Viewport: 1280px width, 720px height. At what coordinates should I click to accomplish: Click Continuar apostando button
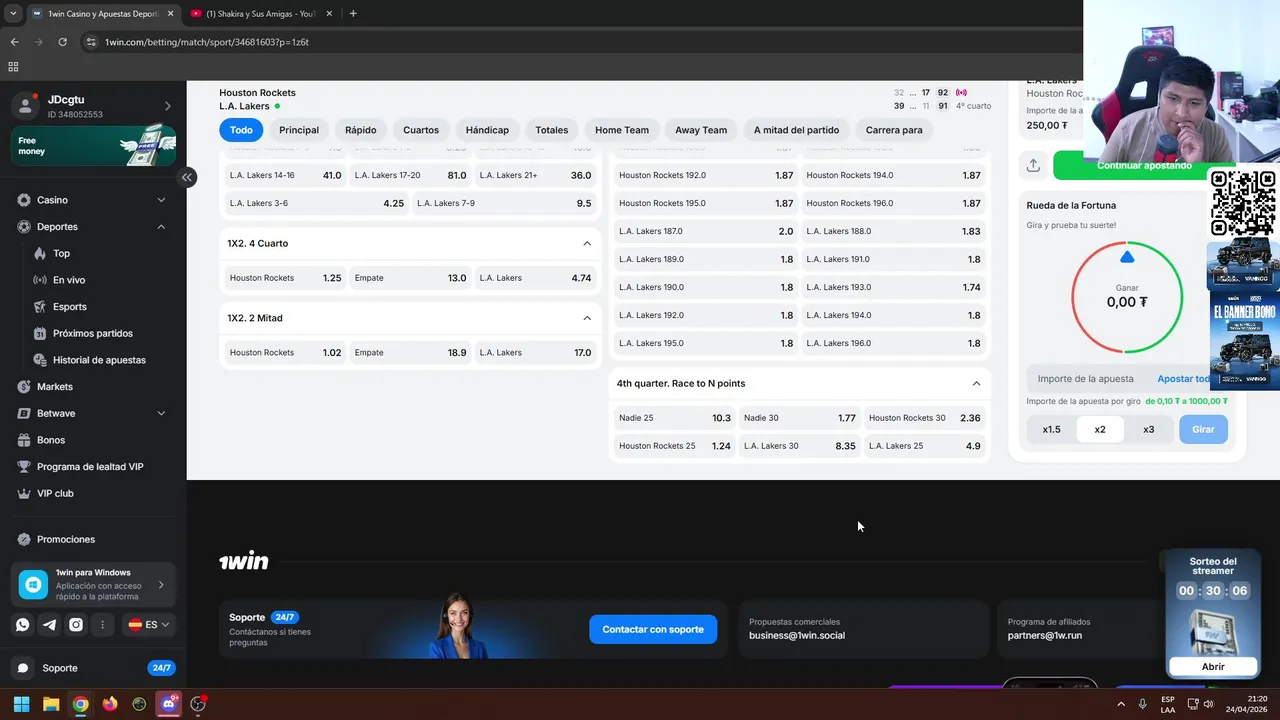point(1143,165)
